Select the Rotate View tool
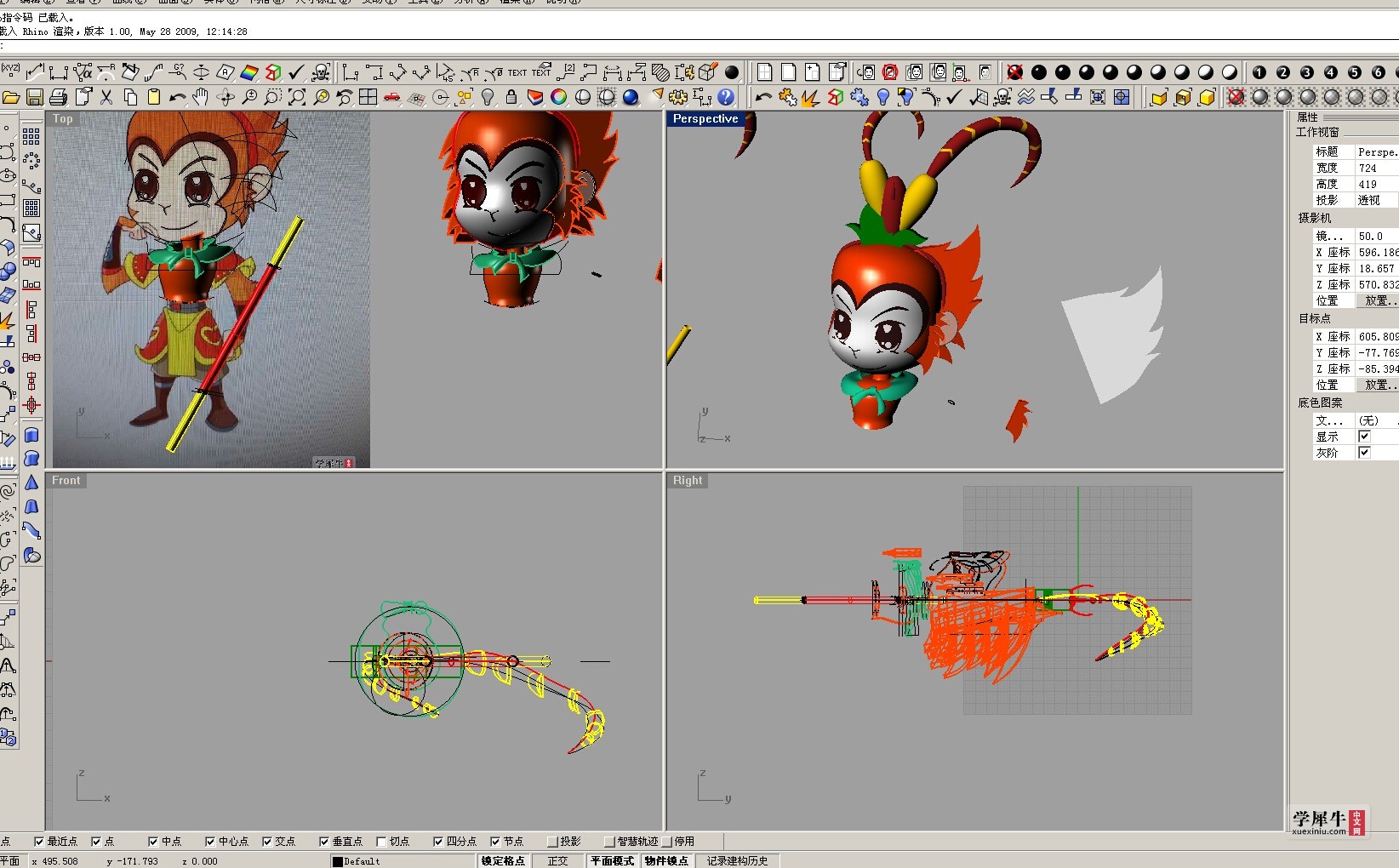Image resolution: width=1399 pixels, height=868 pixels. click(x=226, y=97)
